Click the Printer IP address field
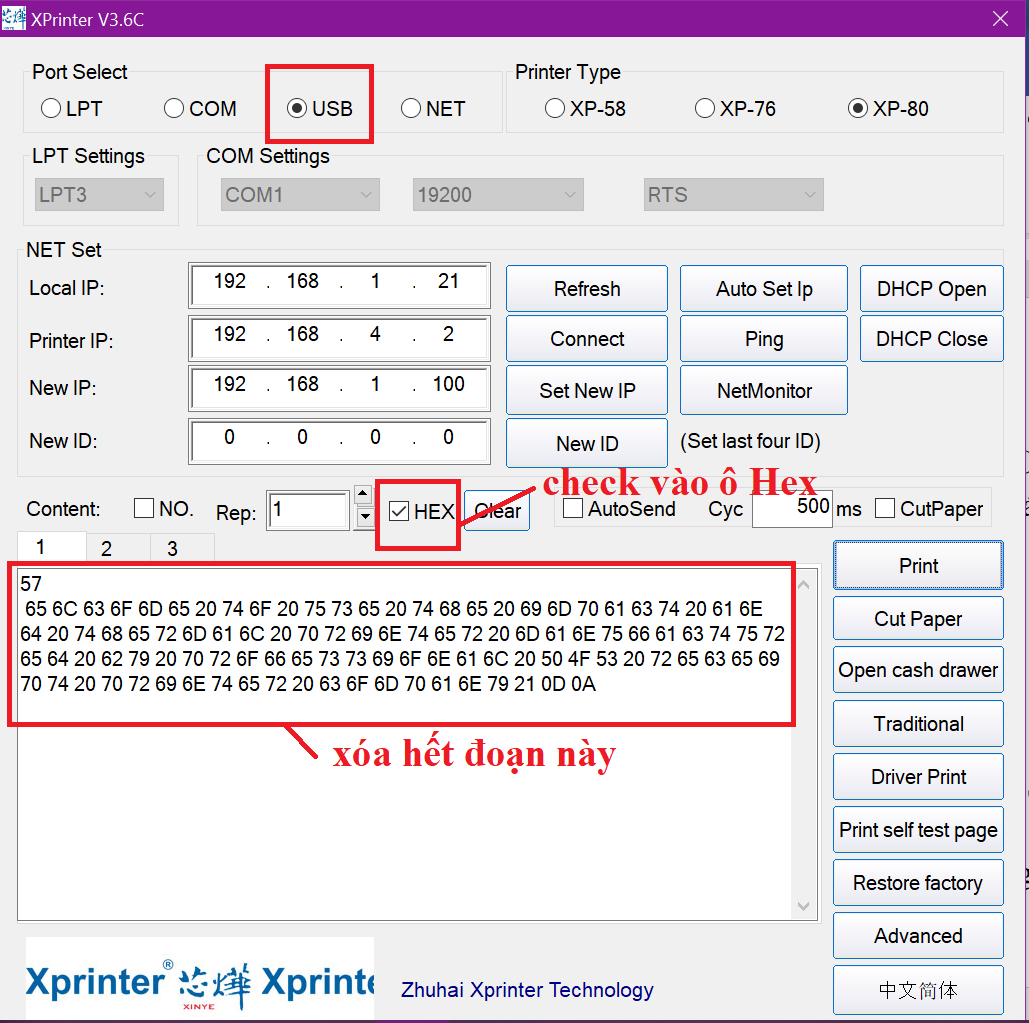The width and height of the screenshot is (1029, 1023). pyautogui.click(x=339, y=339)
